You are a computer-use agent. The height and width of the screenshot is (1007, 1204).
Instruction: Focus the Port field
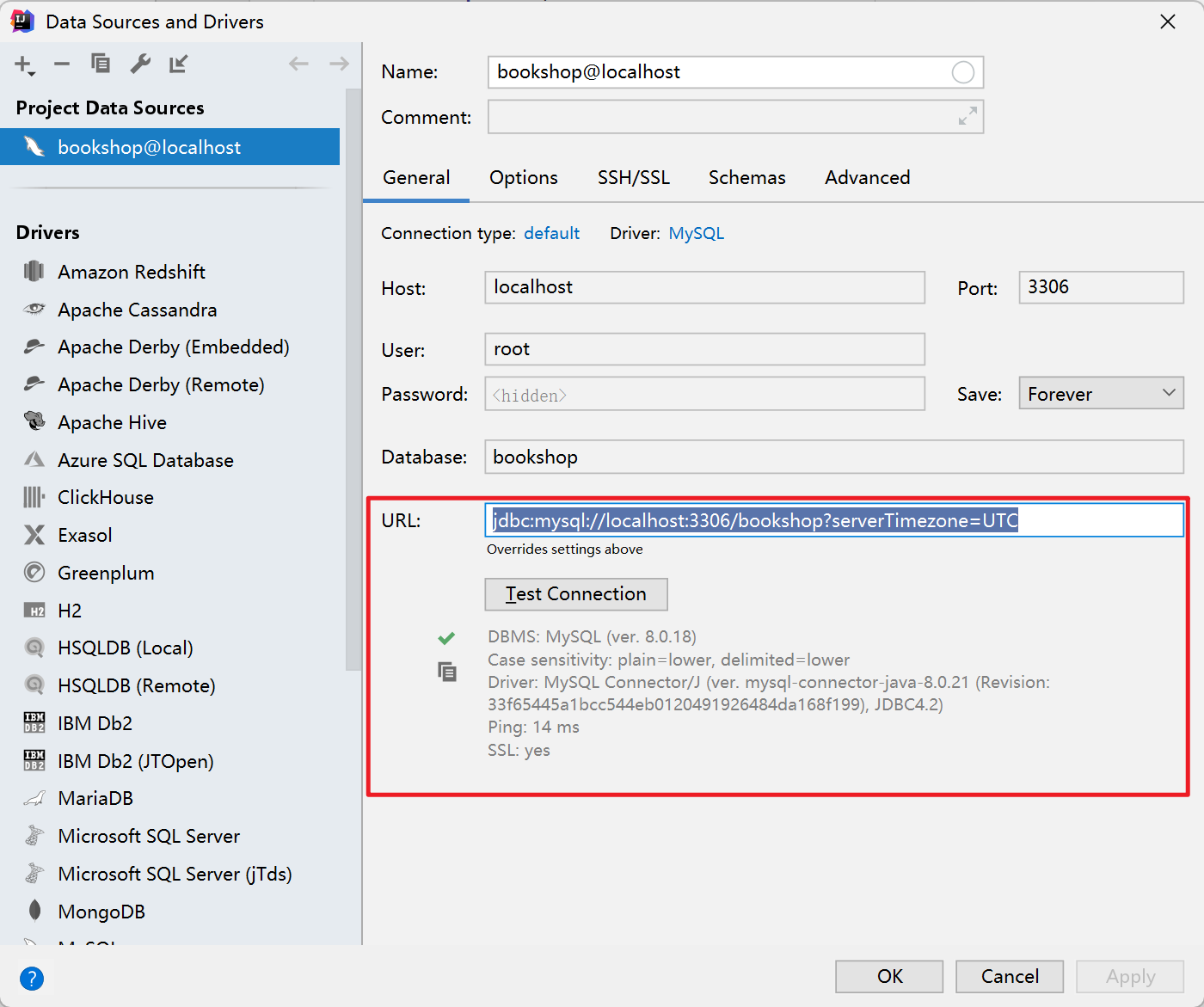tap(1101, 287)
